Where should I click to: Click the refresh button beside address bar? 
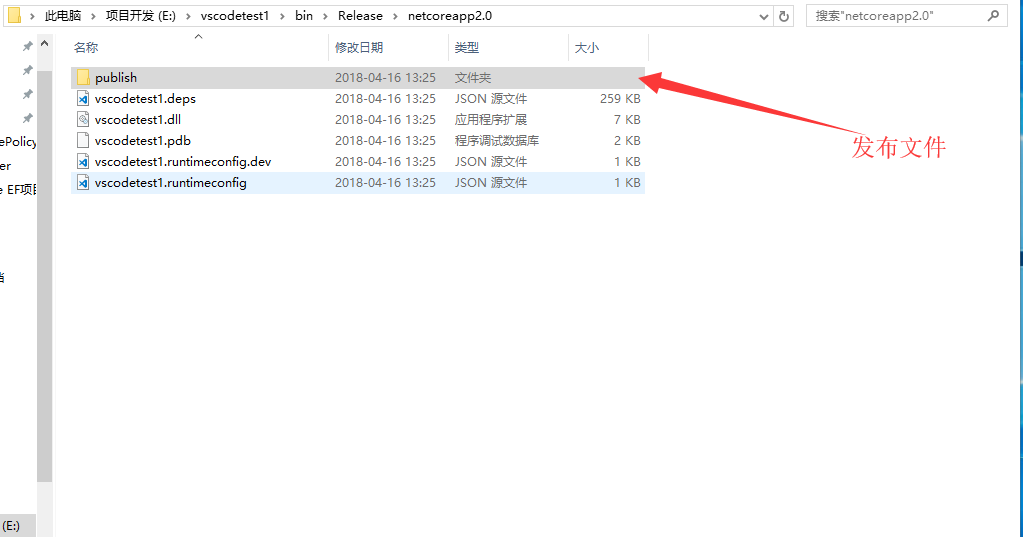click(785, 16)
